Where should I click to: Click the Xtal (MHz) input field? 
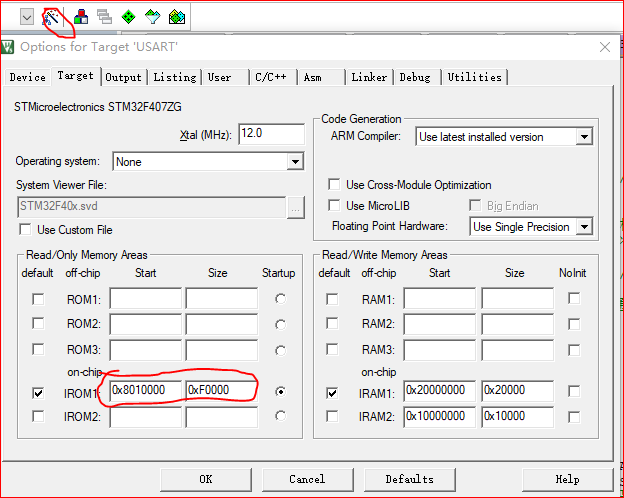point(271,134)
